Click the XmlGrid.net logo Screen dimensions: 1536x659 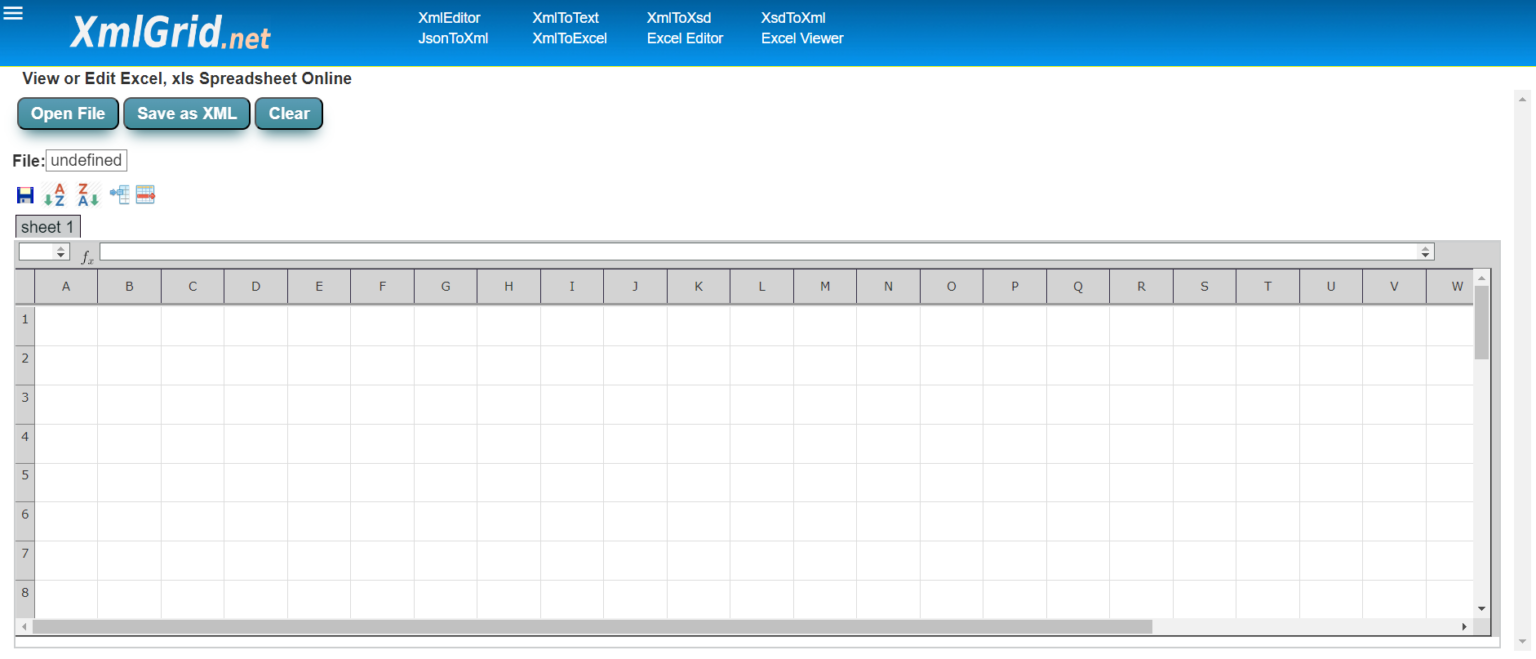tap(170, 33)
